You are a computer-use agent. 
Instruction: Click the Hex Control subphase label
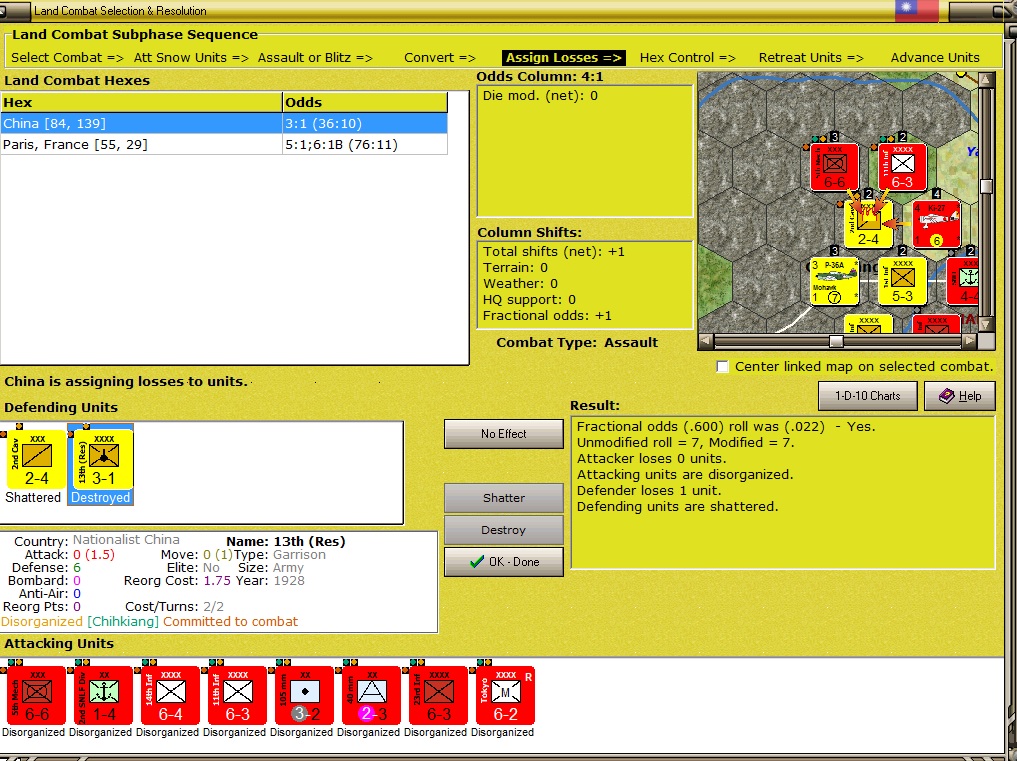point(687,58)
